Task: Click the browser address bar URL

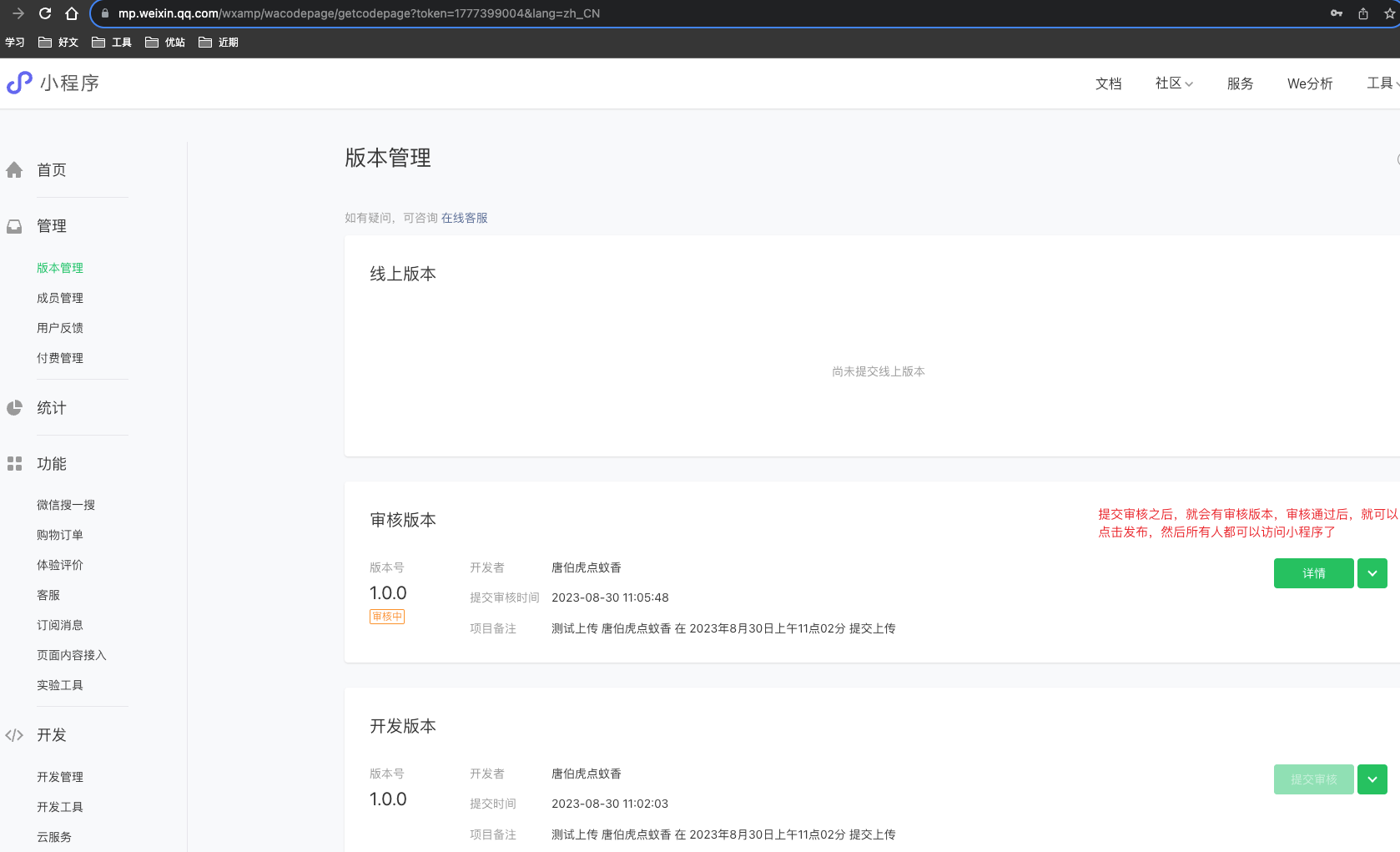Action: (x=359, y=13)
